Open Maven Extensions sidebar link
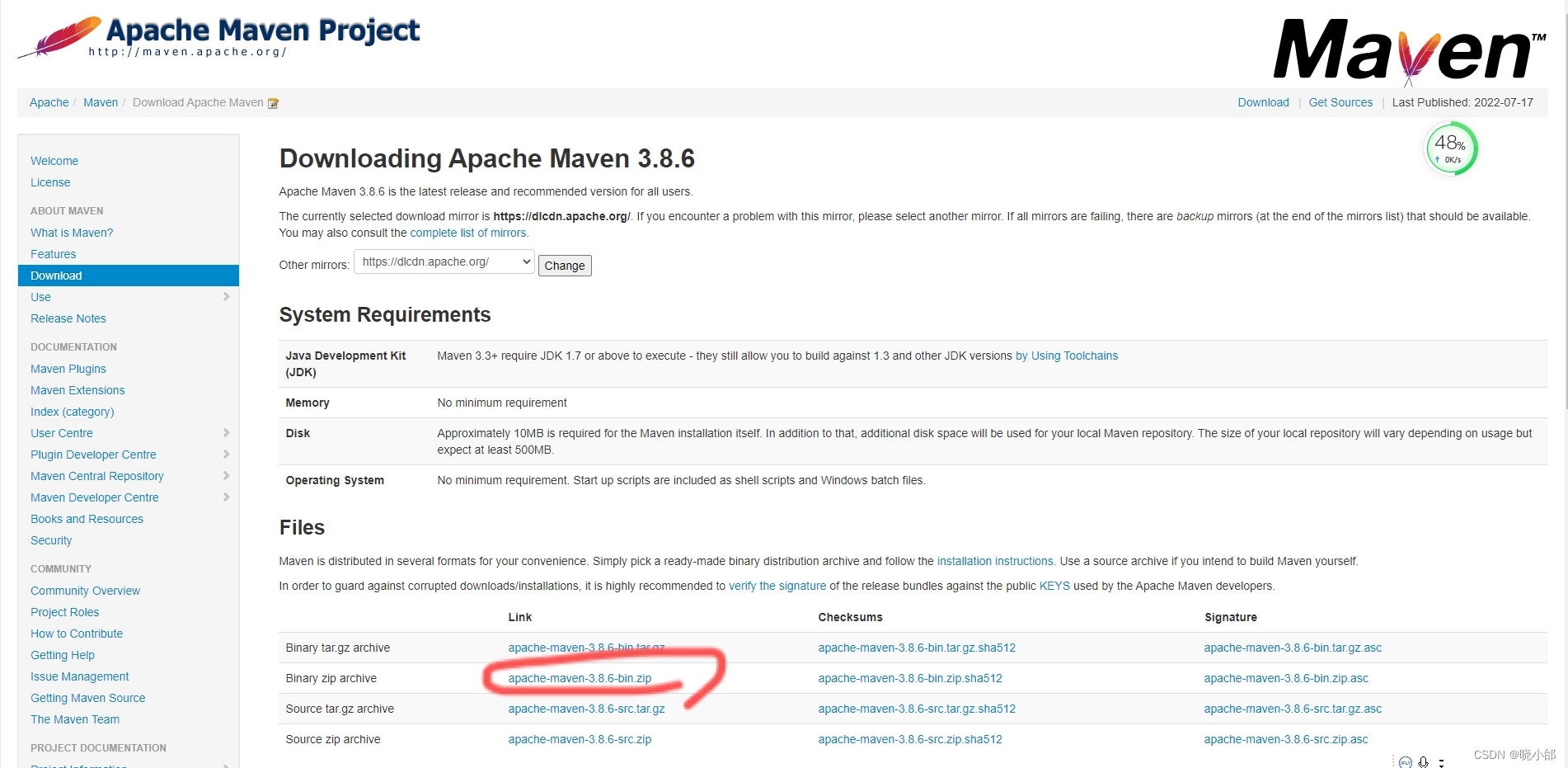The height and width of the screenshot is (768, 1568). coord(77,390)
